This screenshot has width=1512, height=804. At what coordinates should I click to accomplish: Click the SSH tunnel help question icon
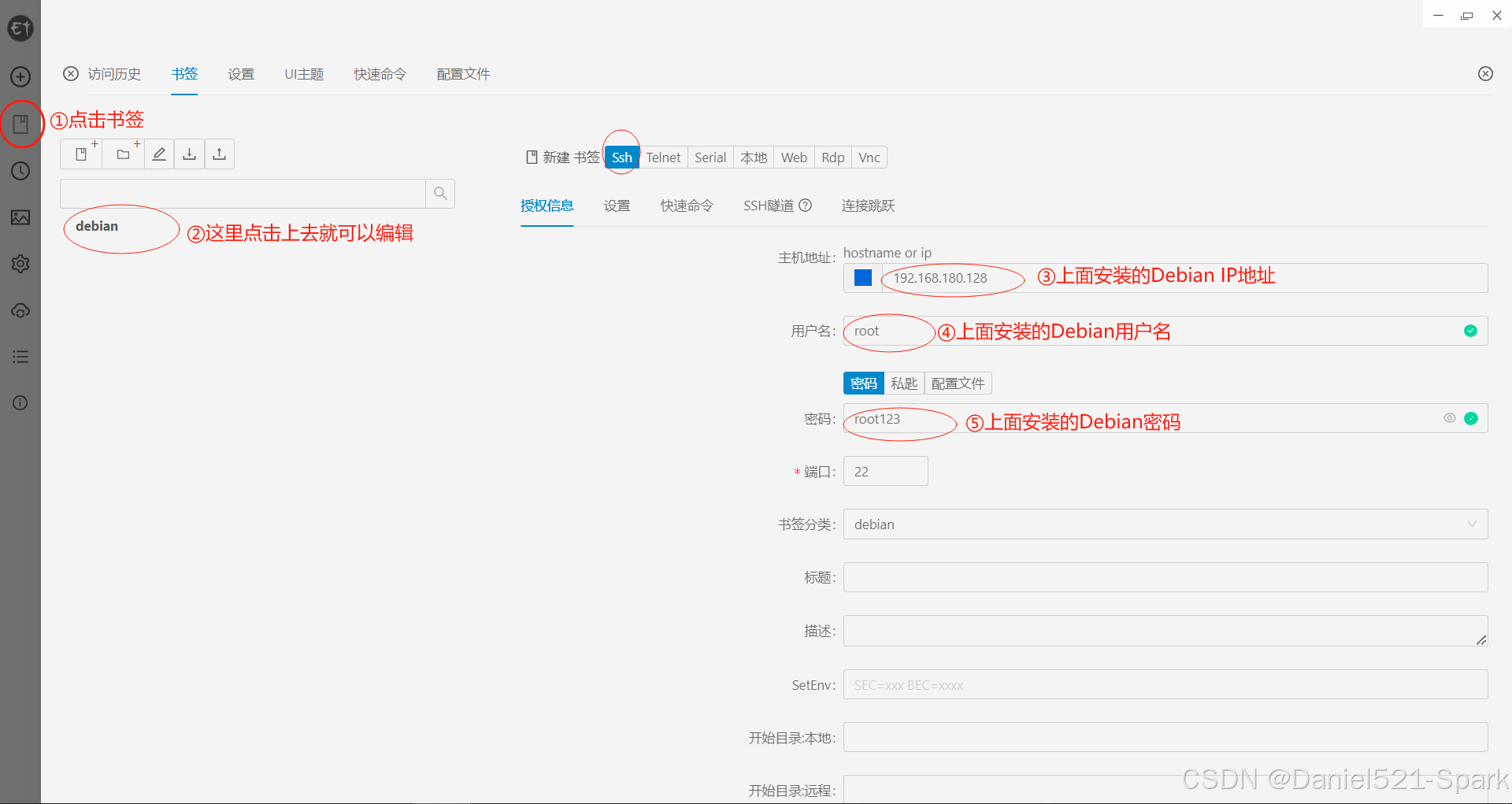pos(806,206)
